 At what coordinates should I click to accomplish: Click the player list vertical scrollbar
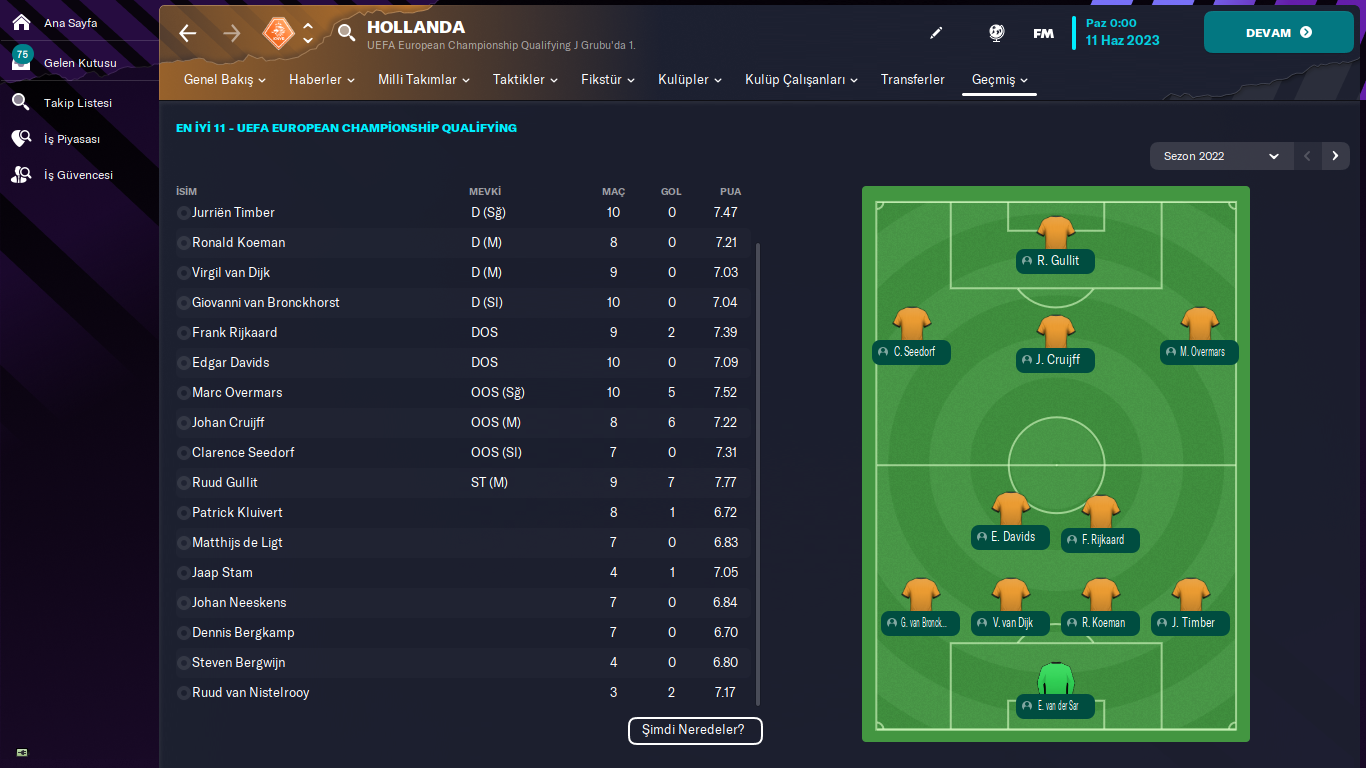pyautogui.click(x=758, y=470)
